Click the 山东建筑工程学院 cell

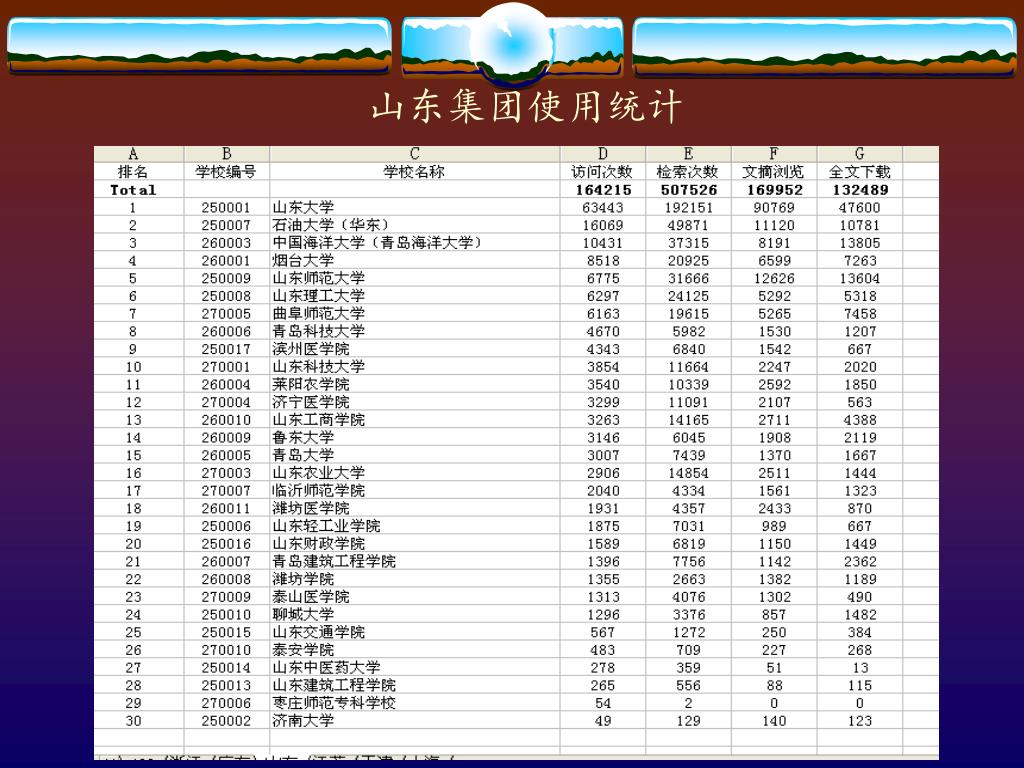415,684
